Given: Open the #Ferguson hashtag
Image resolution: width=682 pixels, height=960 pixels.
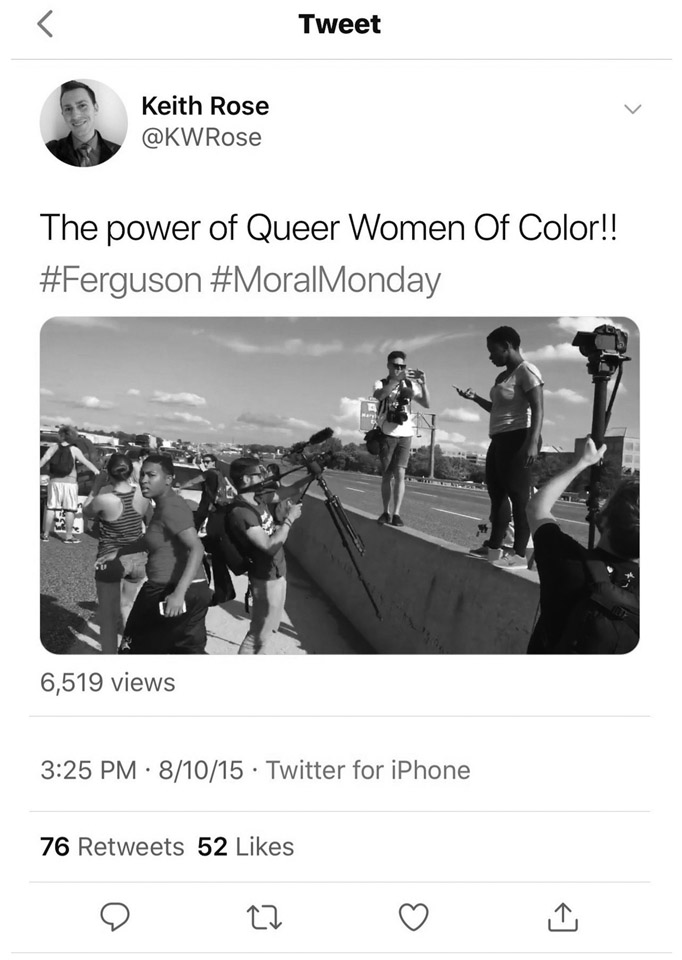Looking at the screenshot, I should pos(122,280).
